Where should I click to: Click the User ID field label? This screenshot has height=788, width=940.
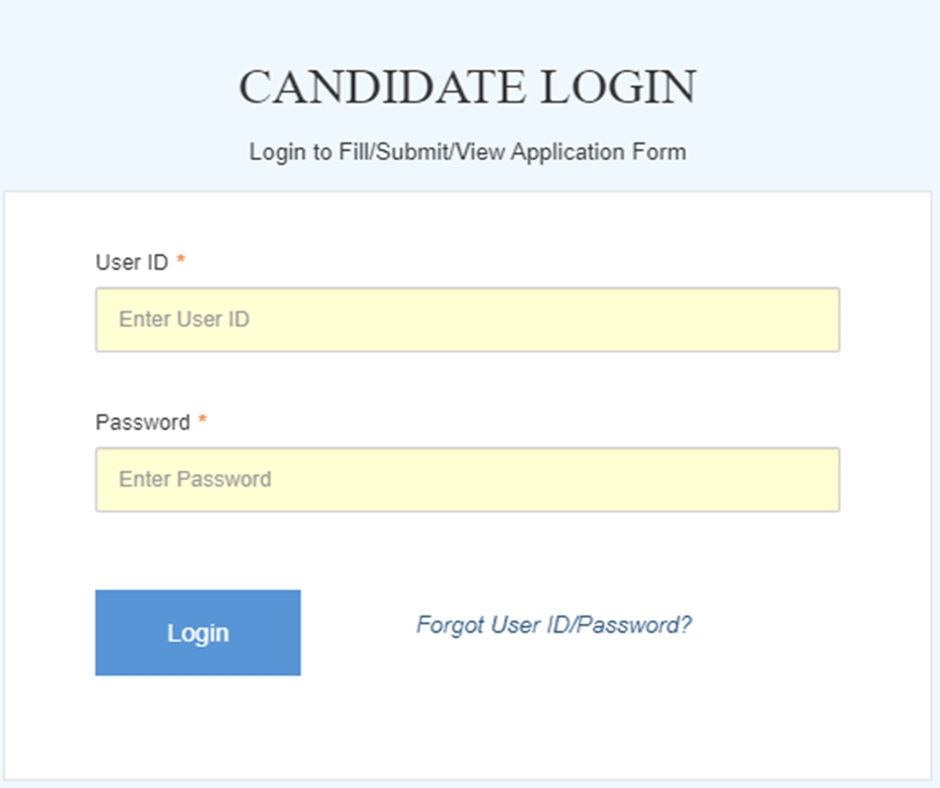(x=132, y=263)
